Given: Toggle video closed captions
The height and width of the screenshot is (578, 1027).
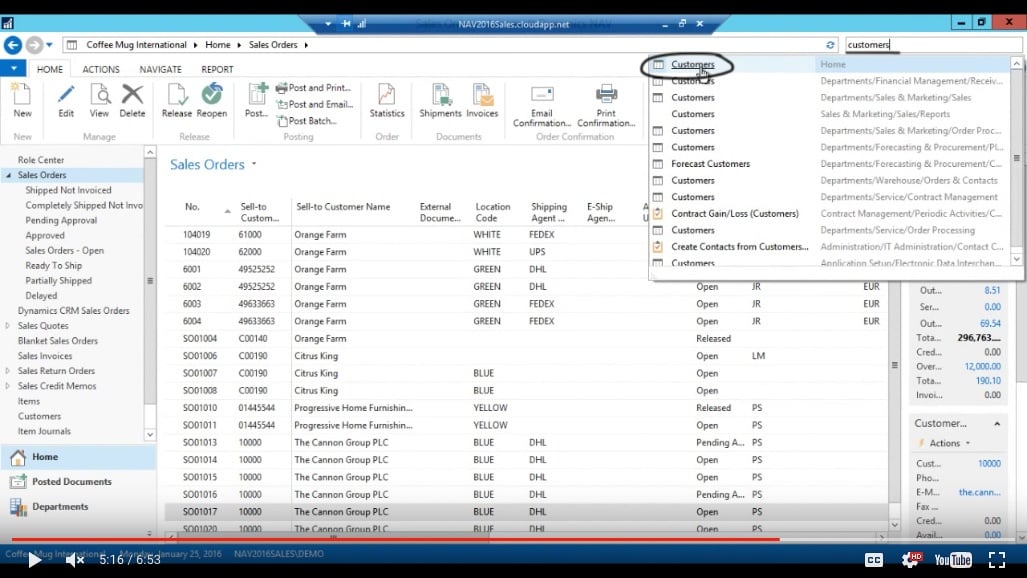Looking at the screenshot, I should pyautogui.click(x=874, y=560).
